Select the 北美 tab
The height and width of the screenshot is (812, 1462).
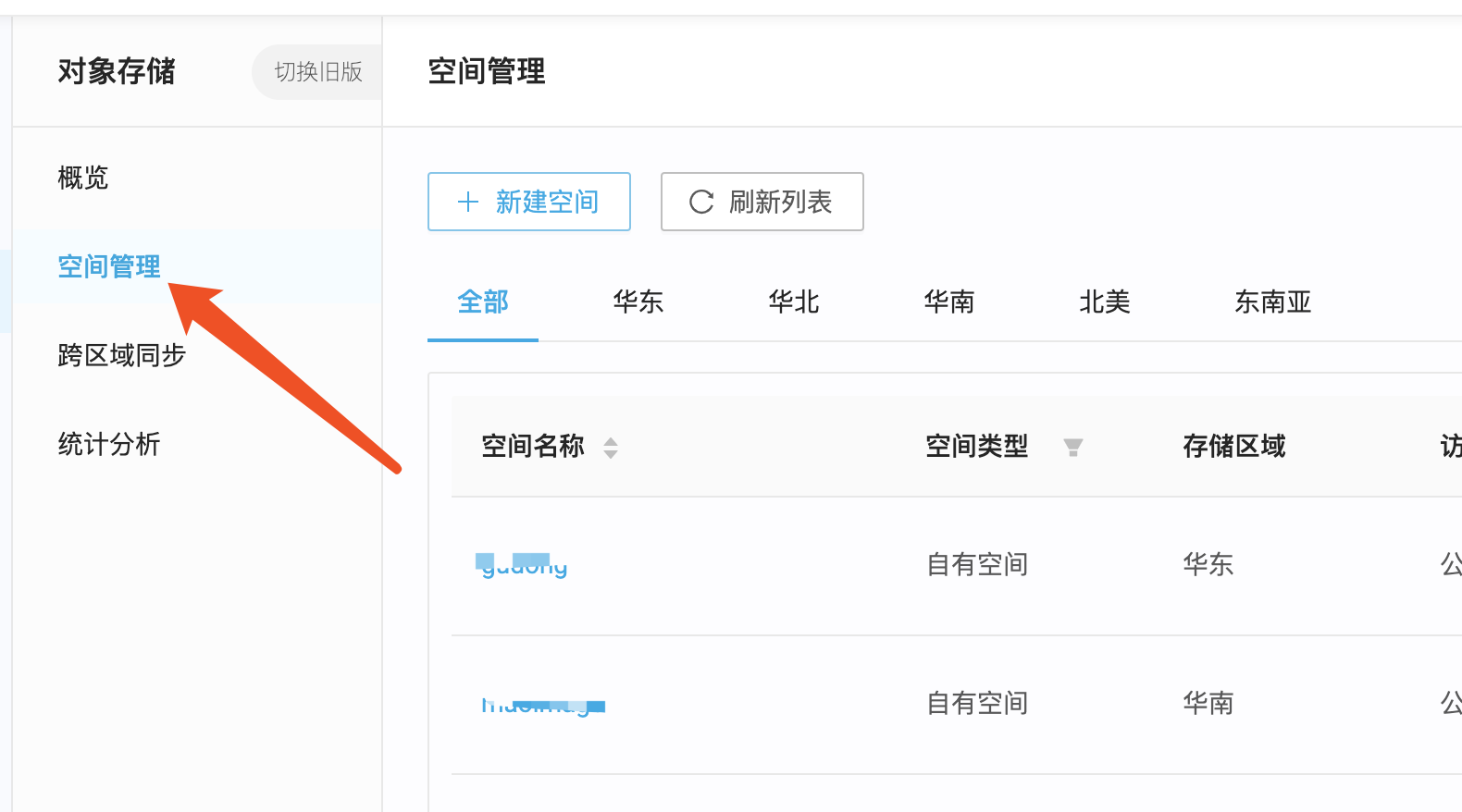(x=1105, y=302)
